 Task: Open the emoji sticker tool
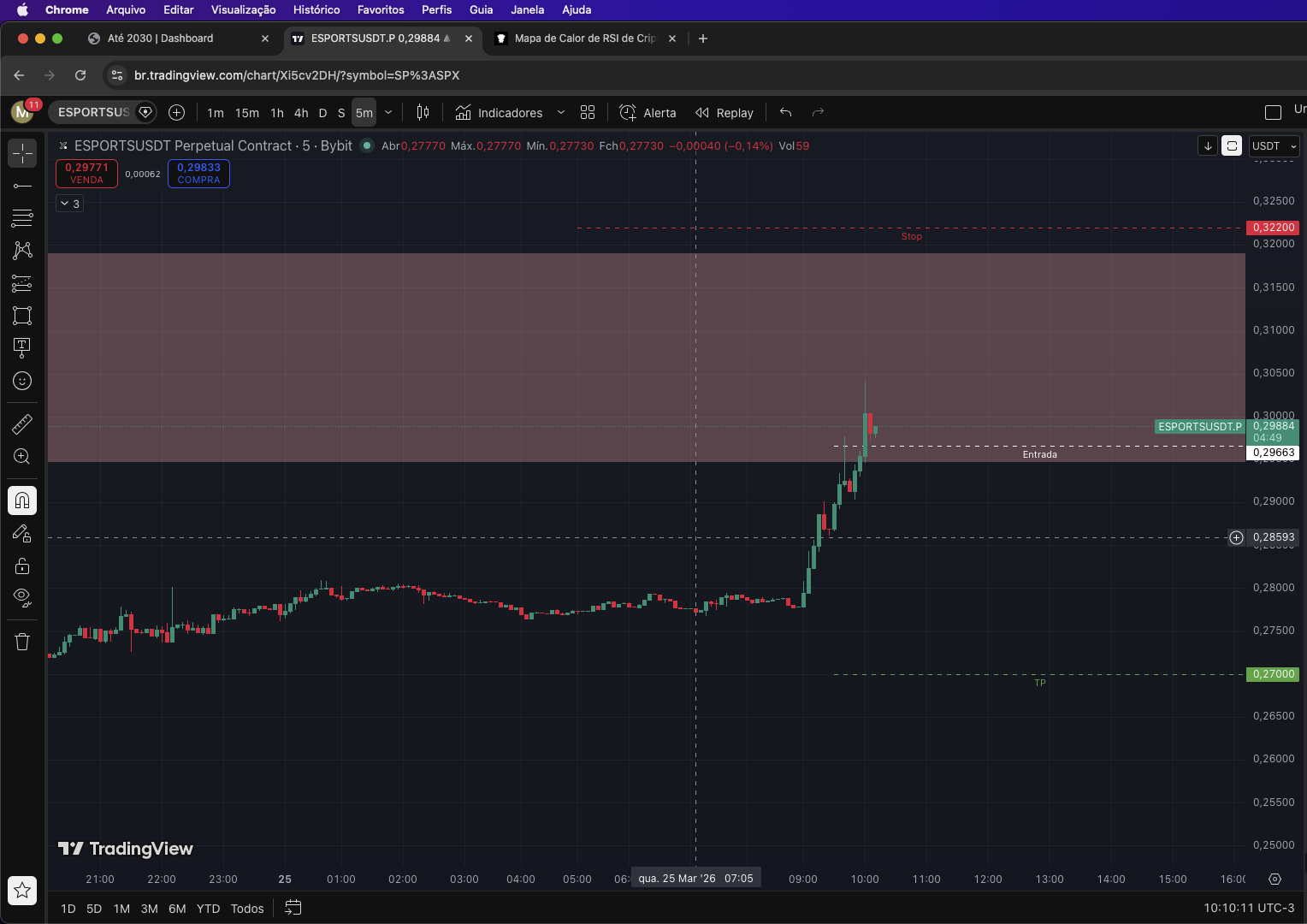22,381
